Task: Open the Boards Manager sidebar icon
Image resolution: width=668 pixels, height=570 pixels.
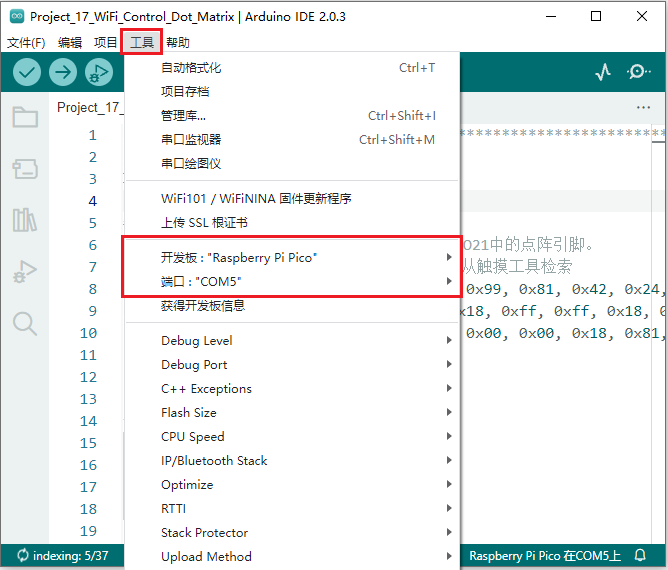Action: tap(25, 169)
